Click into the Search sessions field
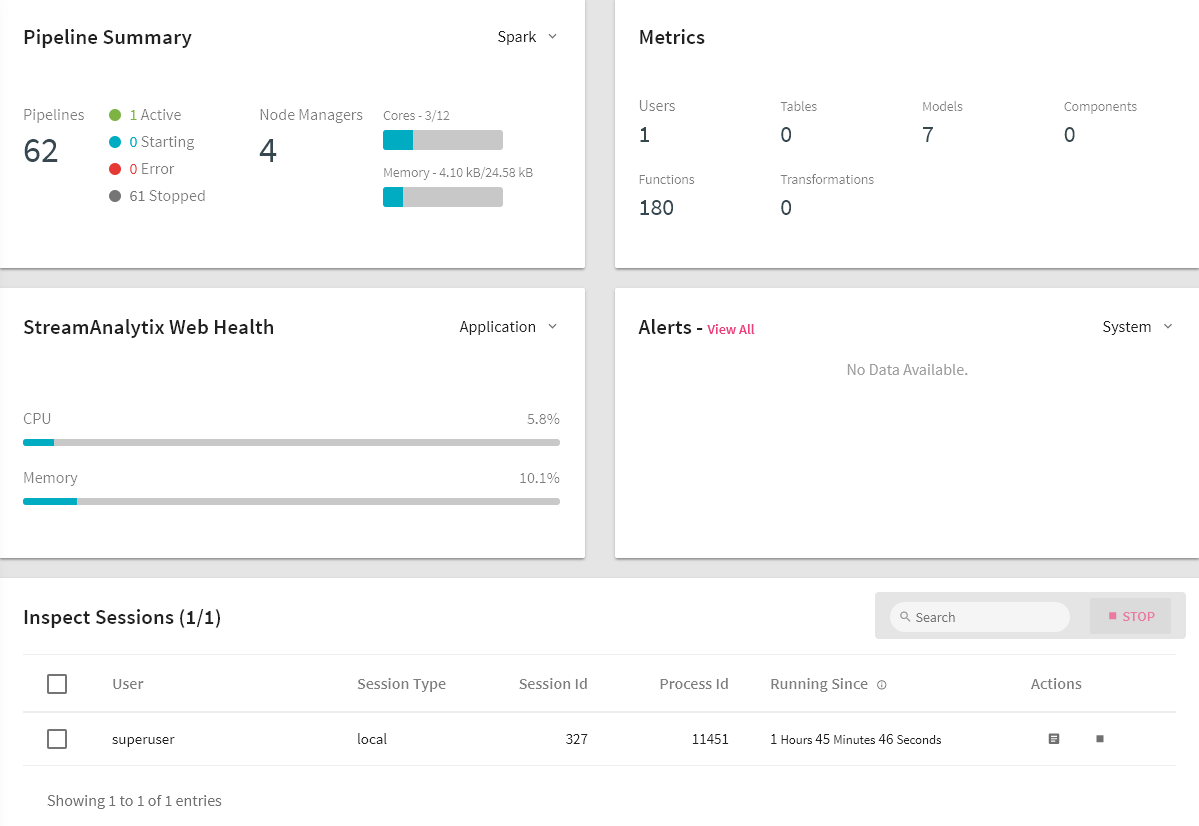This screenshot has height=826, width=1199. (x=985, y=617)
